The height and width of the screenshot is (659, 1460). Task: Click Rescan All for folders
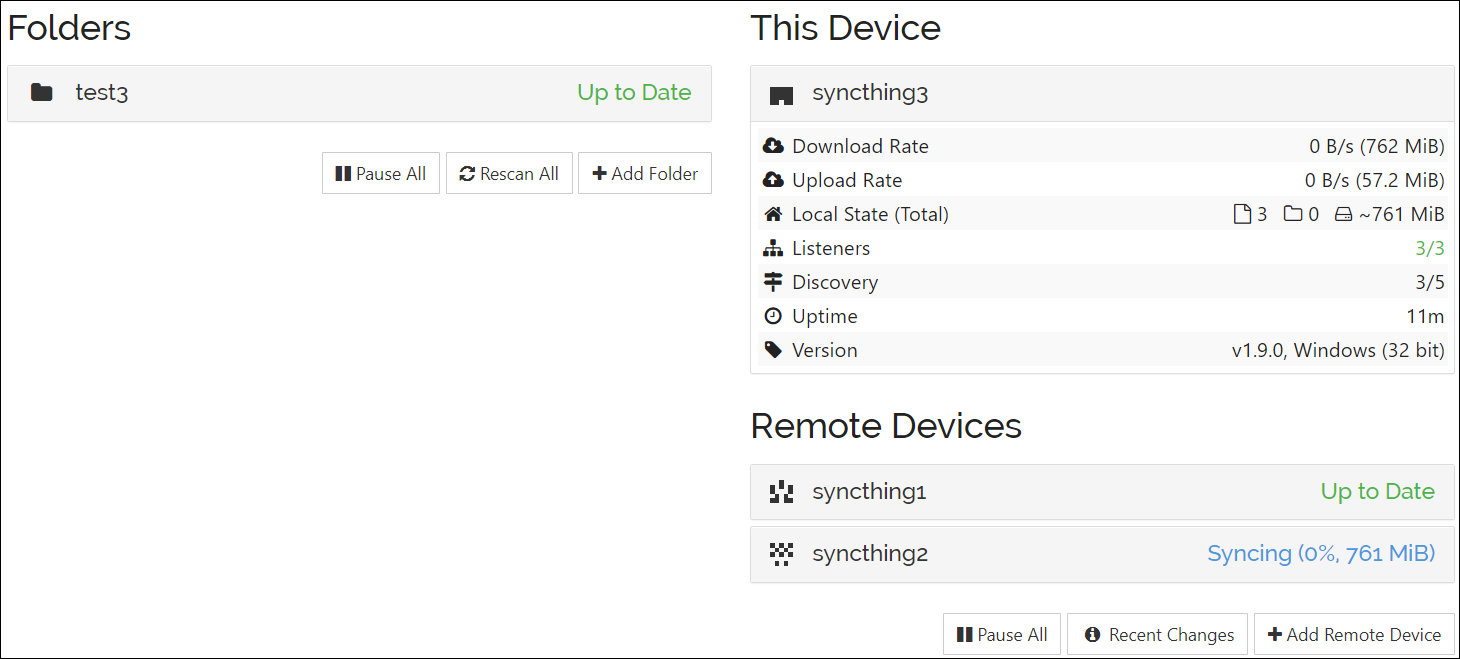click(509, 173)
